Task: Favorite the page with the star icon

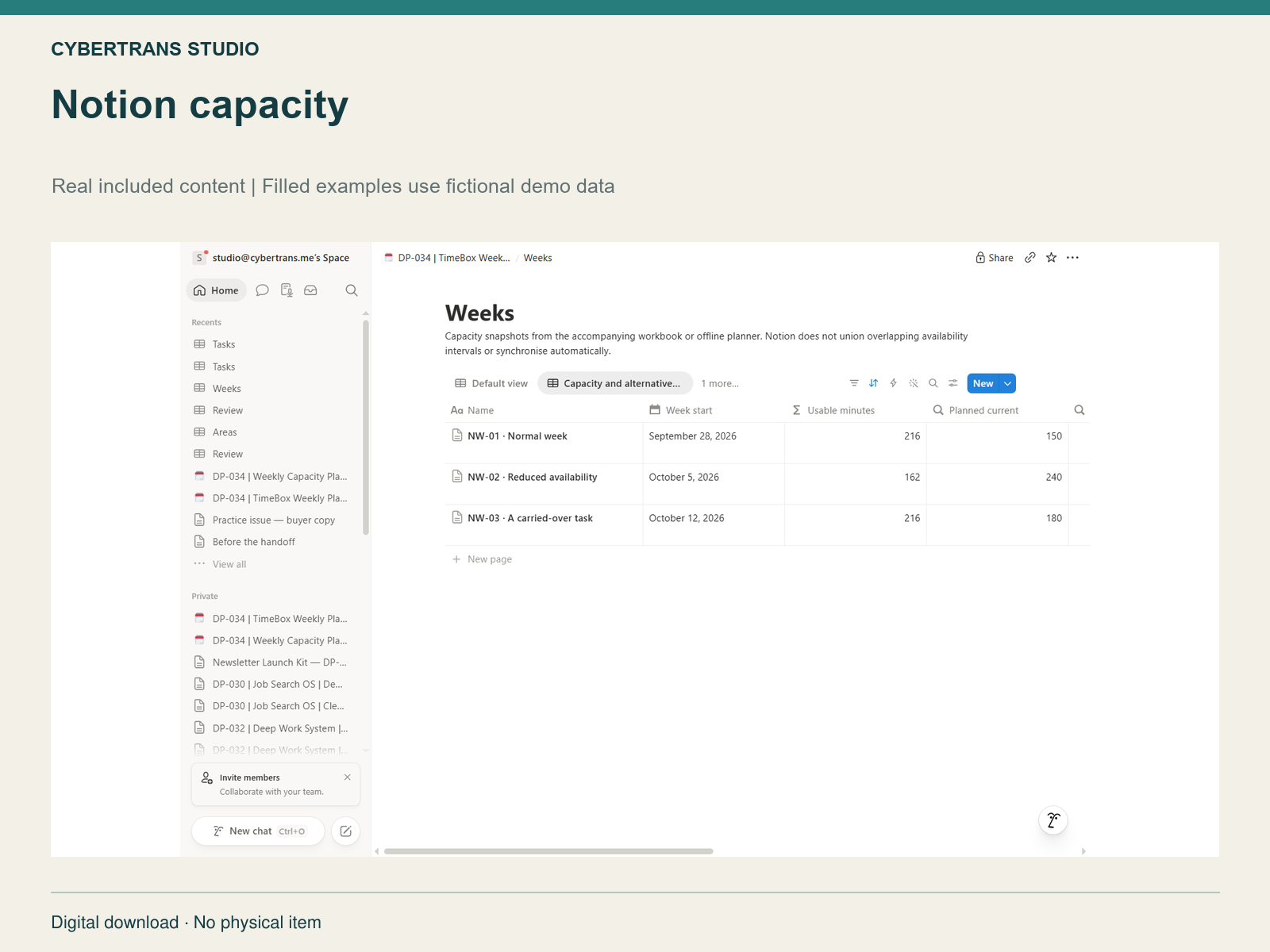Action: pos(1052,258)
